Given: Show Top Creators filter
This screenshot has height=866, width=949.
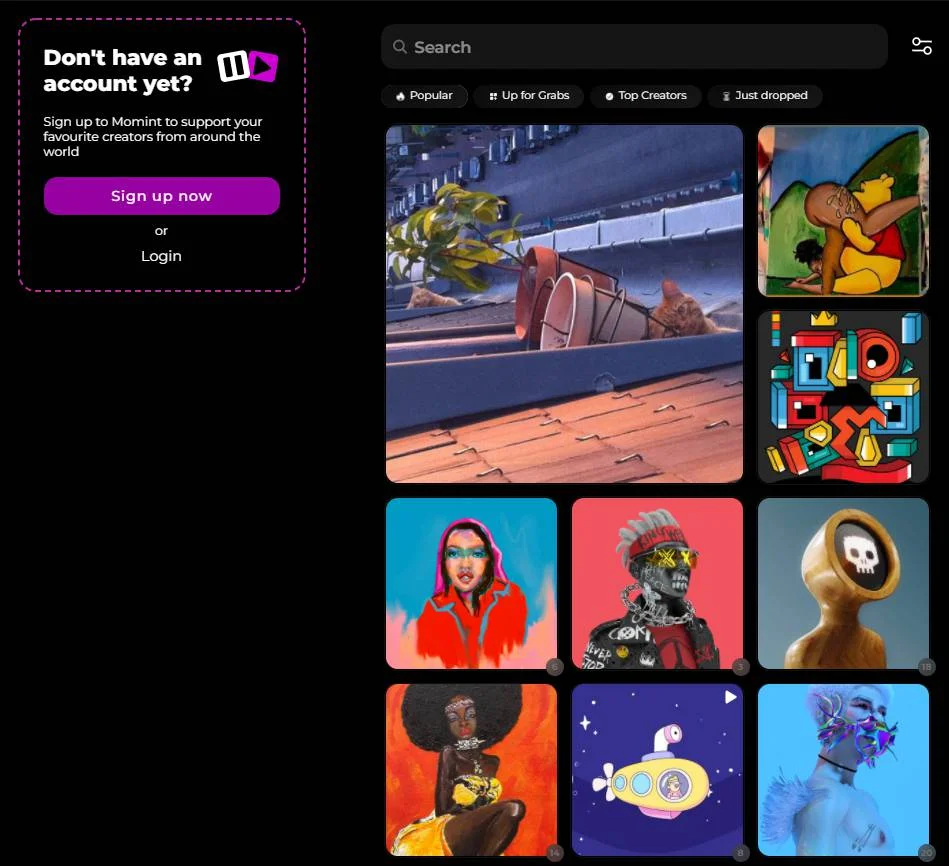Looking at the screenshot, I should 645,96.
